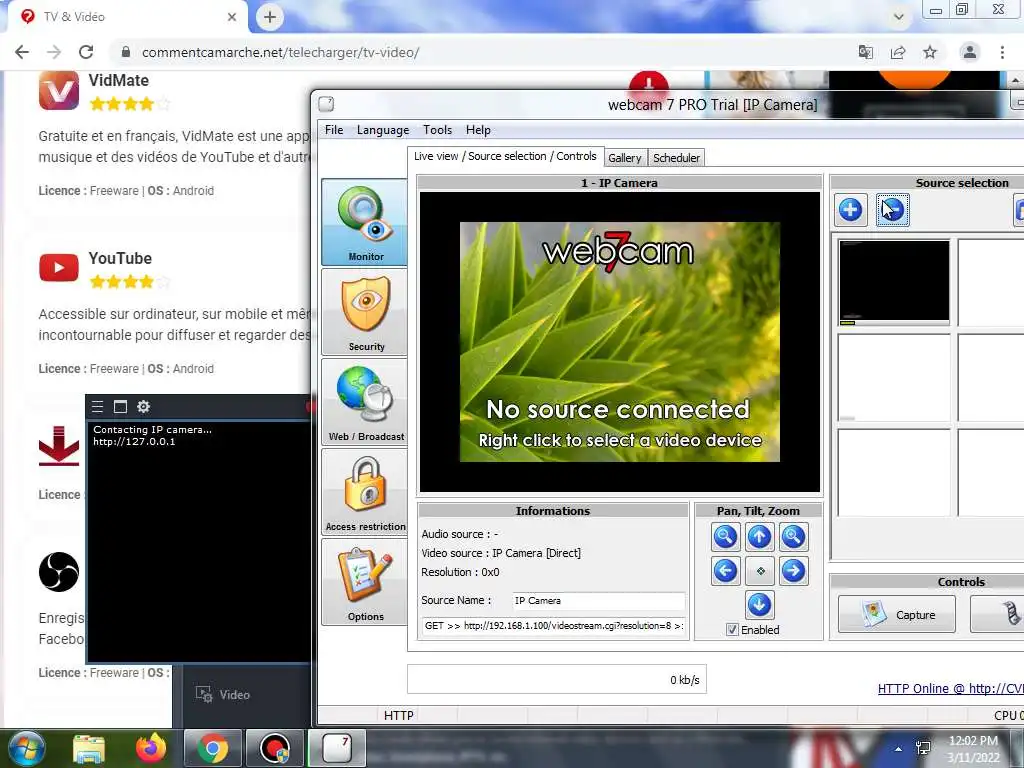This screenshot has height=768, width=1024.
Task: Bookmark the page with the star icon
Action: pyautogui.click(x=930, y=52)
